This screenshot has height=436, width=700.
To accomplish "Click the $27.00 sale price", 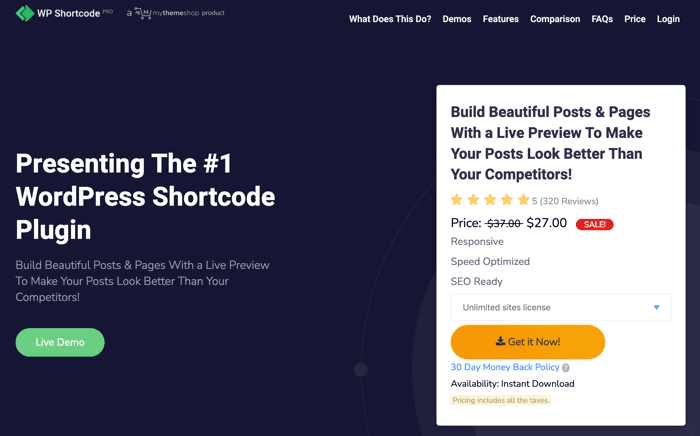I will [546, 223].
